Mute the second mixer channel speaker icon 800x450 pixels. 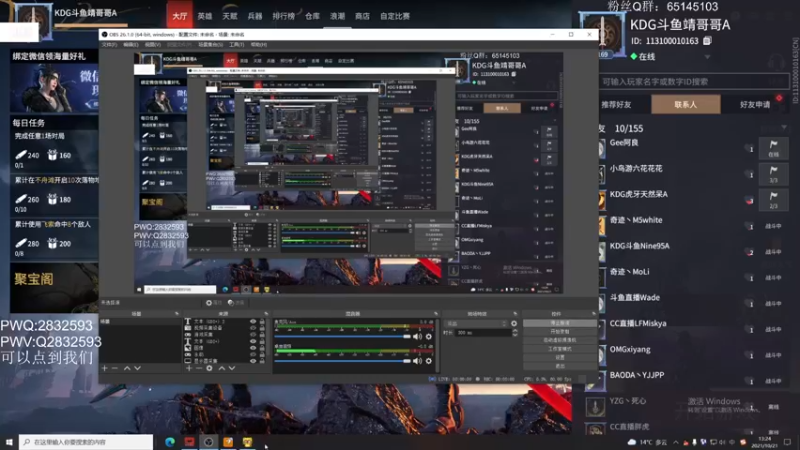(x=417, y=361)
